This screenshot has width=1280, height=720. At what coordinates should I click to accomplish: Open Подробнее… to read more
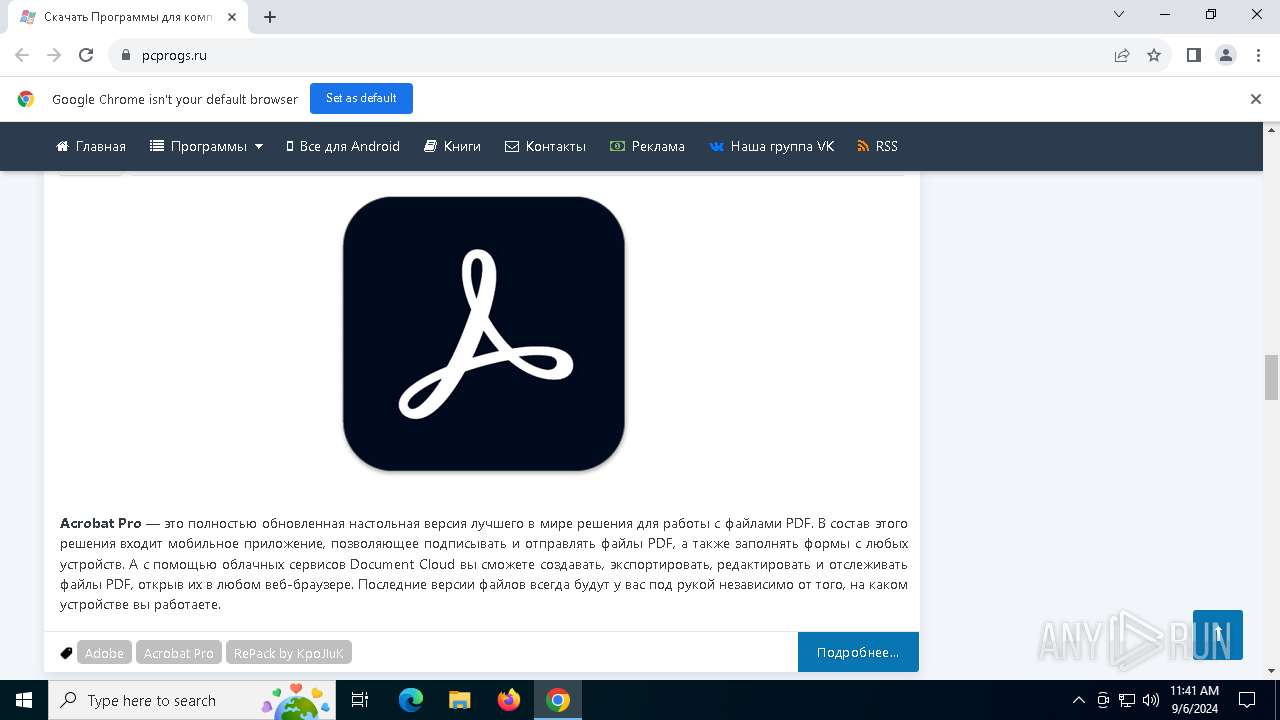tap(858, 652)
